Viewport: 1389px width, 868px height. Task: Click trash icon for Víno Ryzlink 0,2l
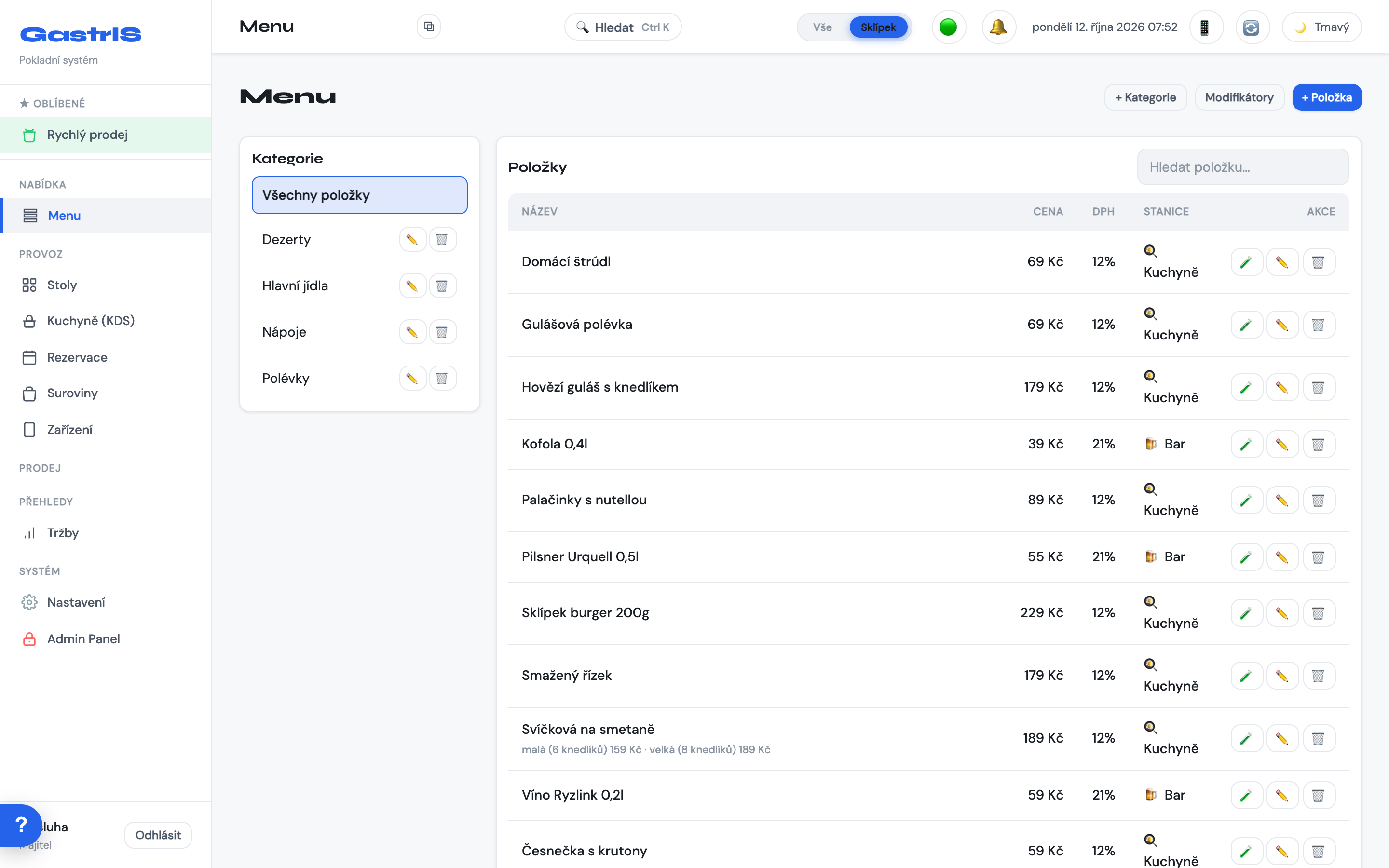click(1319, 795)
